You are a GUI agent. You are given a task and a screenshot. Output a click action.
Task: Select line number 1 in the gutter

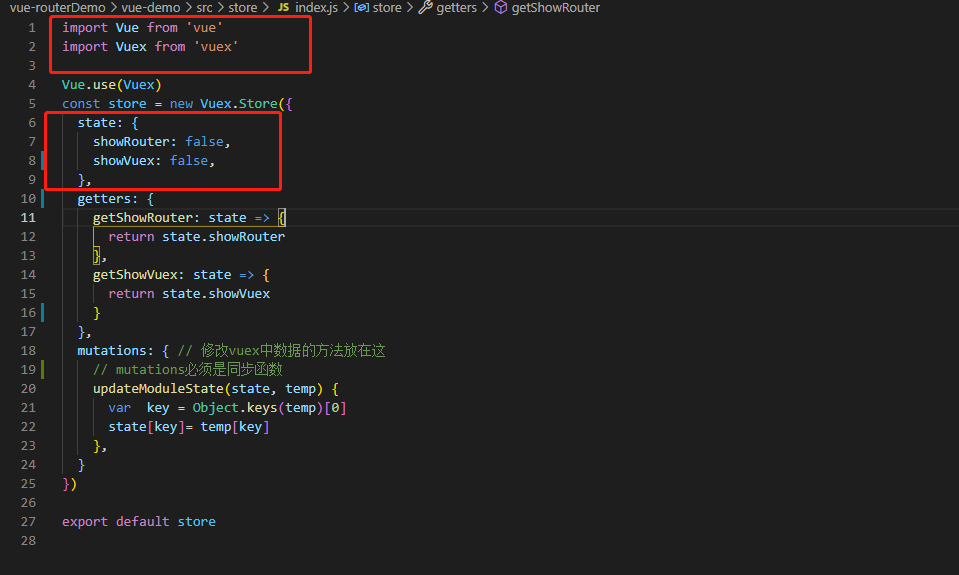click(32, 28)
